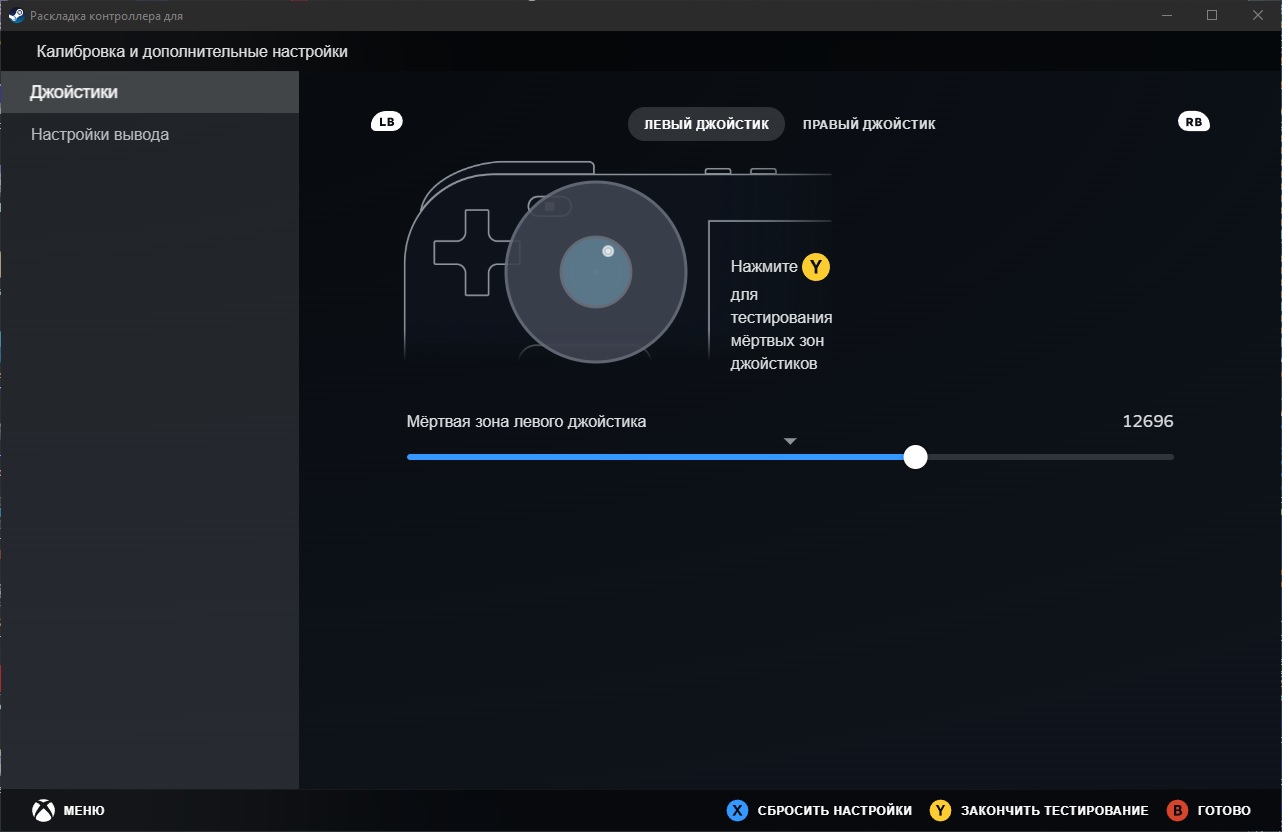Open Джойстики in the sidebar

[149, 92]
